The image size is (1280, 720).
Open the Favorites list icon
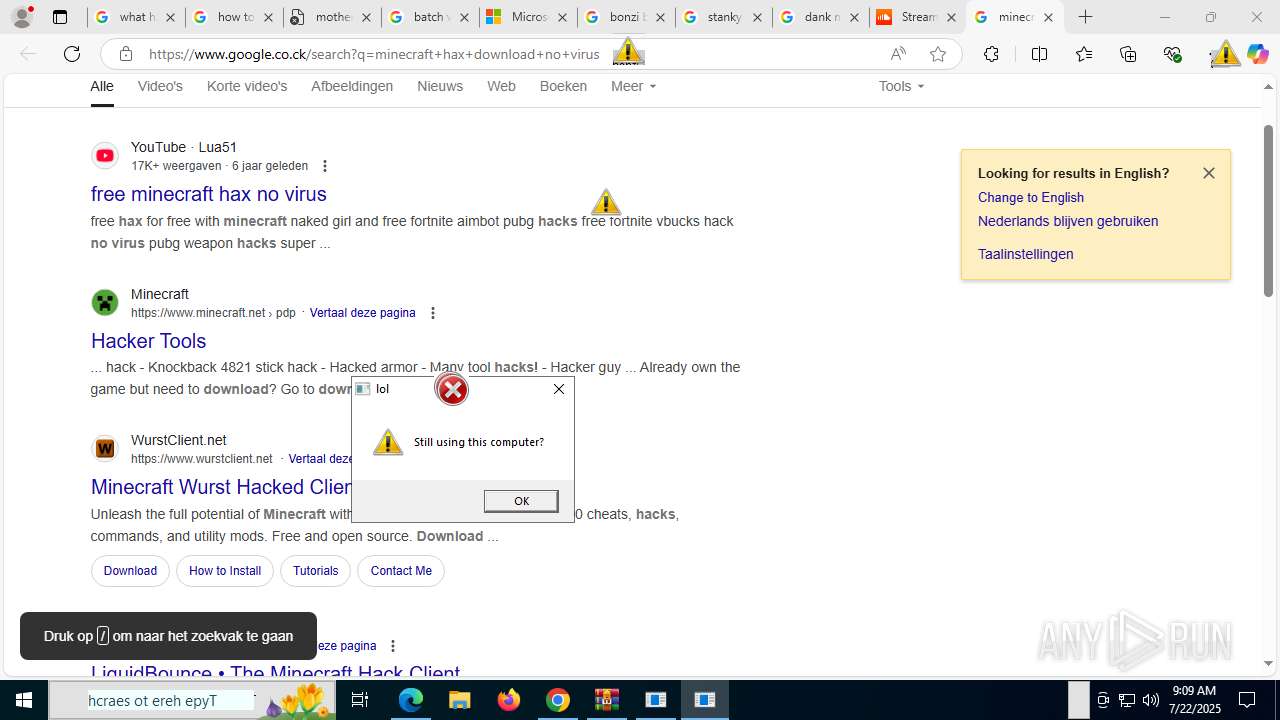coord(1084,54)
